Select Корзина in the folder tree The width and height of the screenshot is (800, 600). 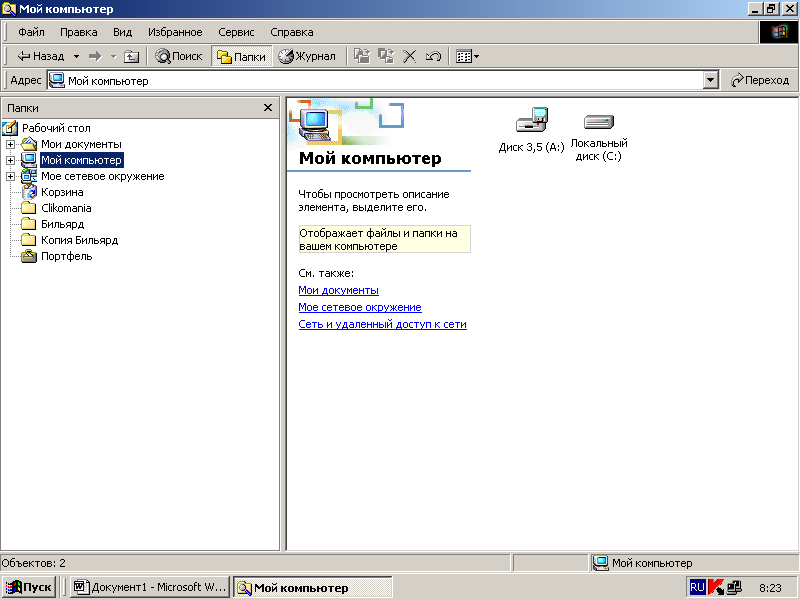coord(62,192)
